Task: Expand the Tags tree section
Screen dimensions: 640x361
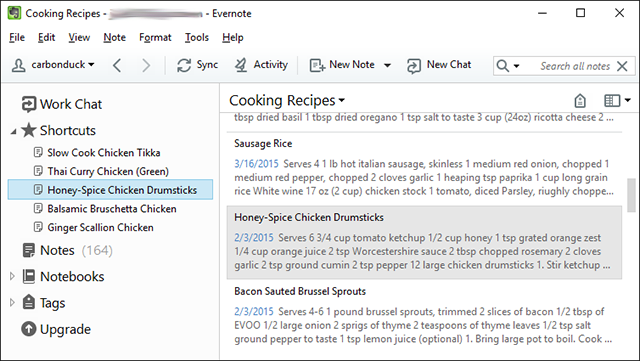Action: [12, 303]
